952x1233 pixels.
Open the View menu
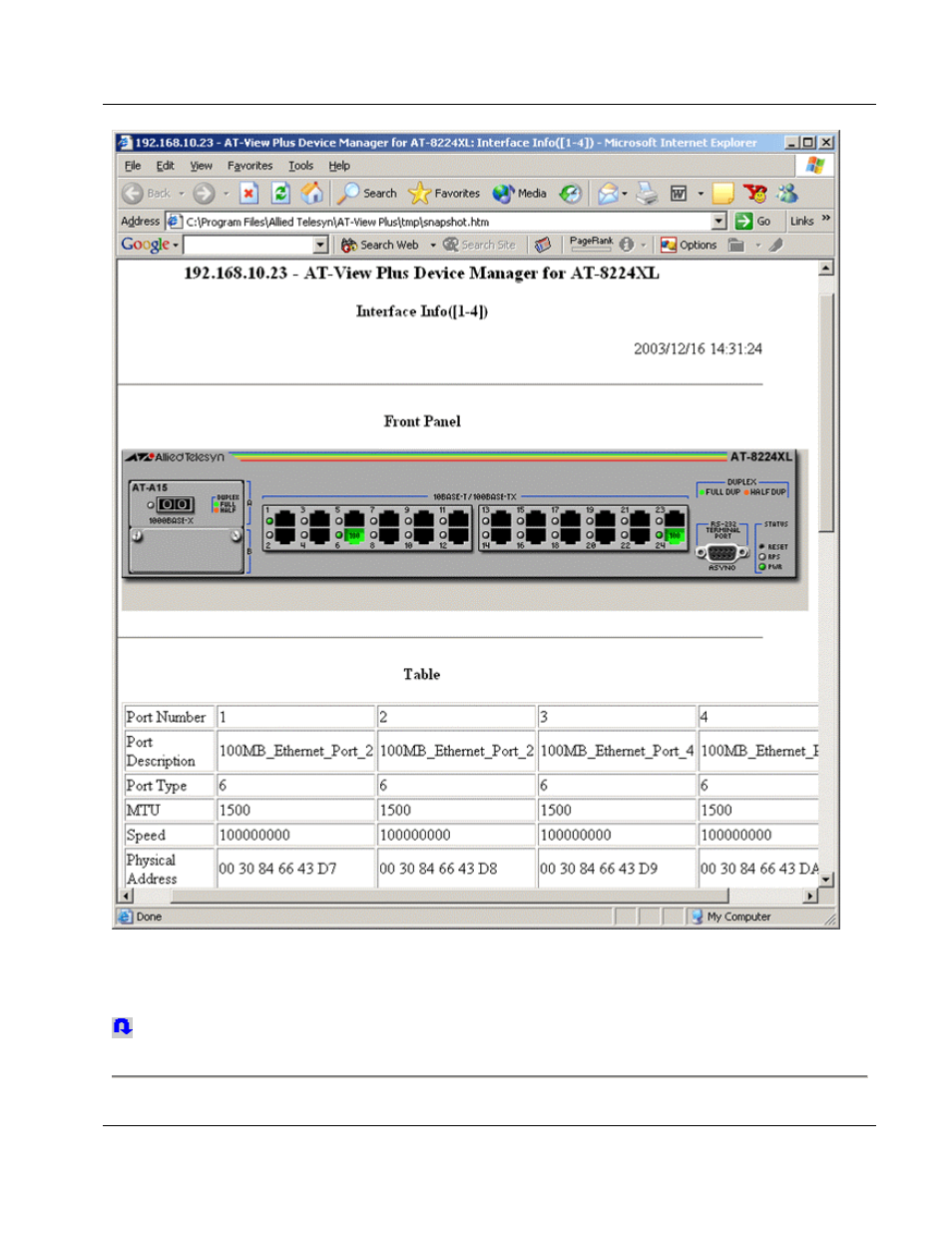(202, 166)
